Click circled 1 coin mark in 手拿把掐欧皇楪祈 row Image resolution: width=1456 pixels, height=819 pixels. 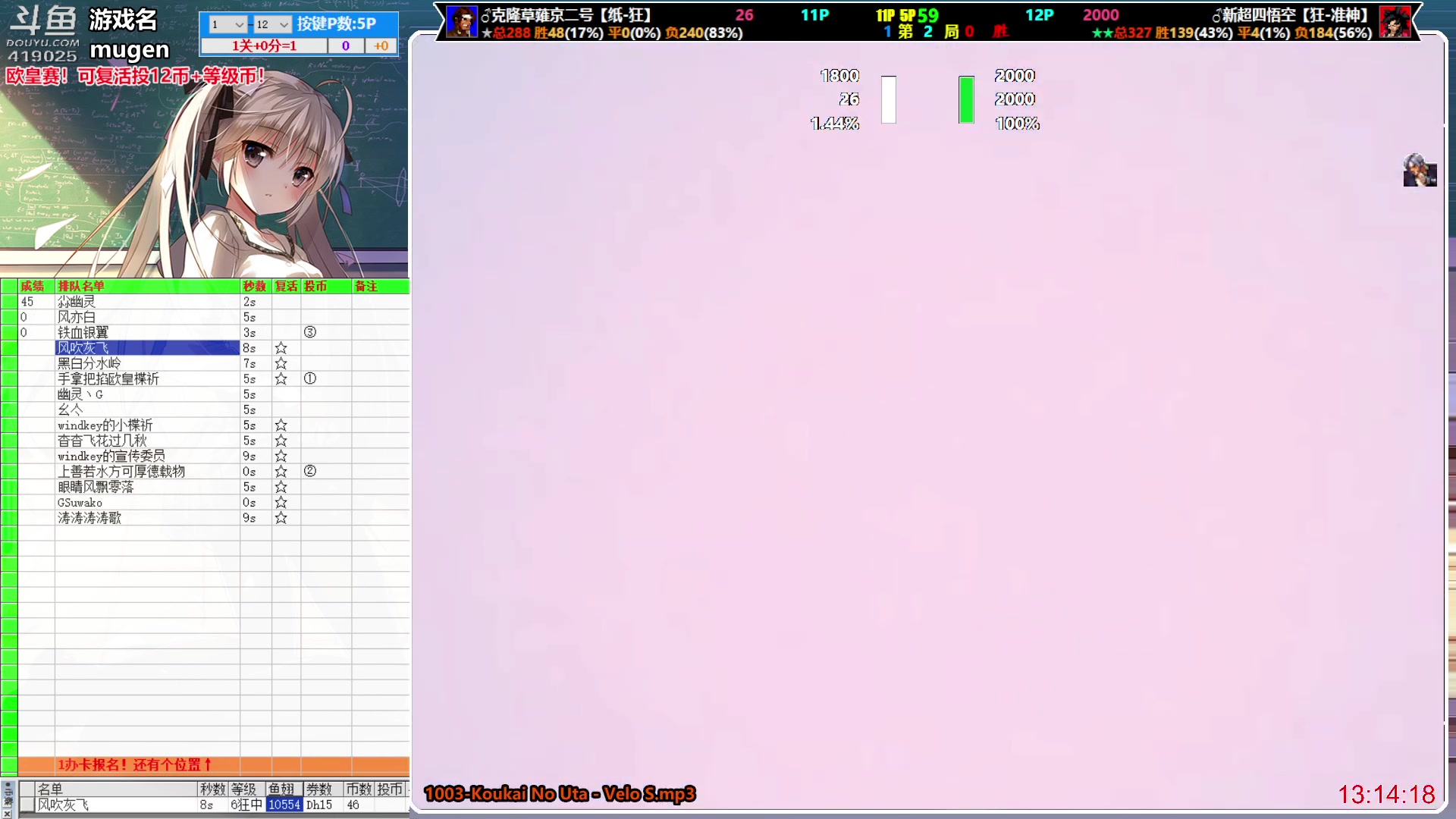pos(310,378)
